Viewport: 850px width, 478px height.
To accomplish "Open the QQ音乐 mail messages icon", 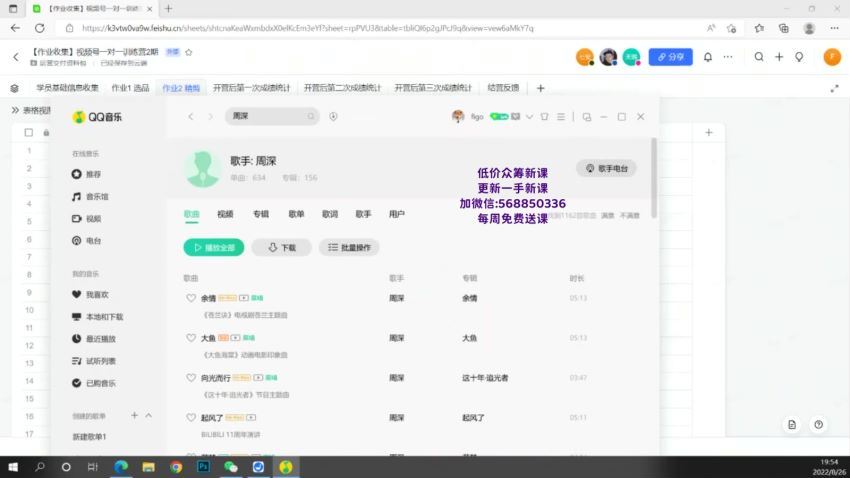I will click(x=516, y=117).
